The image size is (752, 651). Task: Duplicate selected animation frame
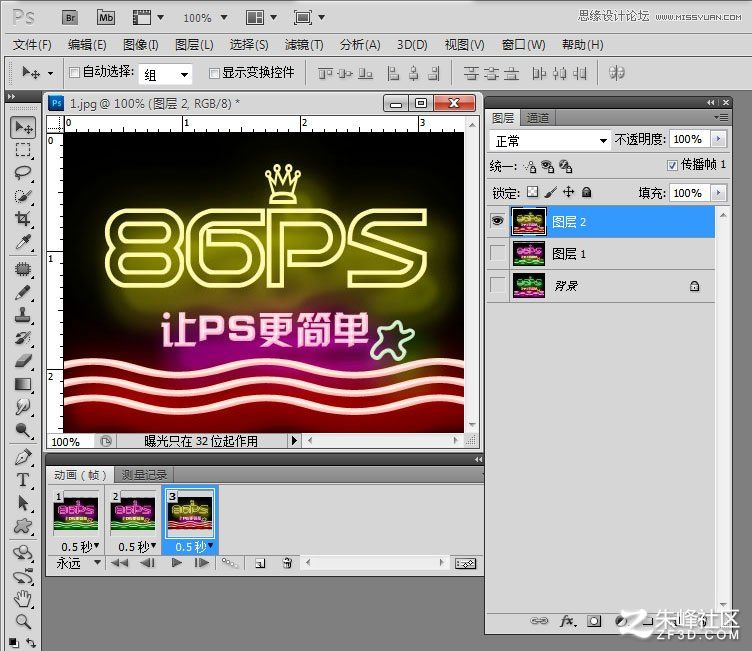(260, 563)
